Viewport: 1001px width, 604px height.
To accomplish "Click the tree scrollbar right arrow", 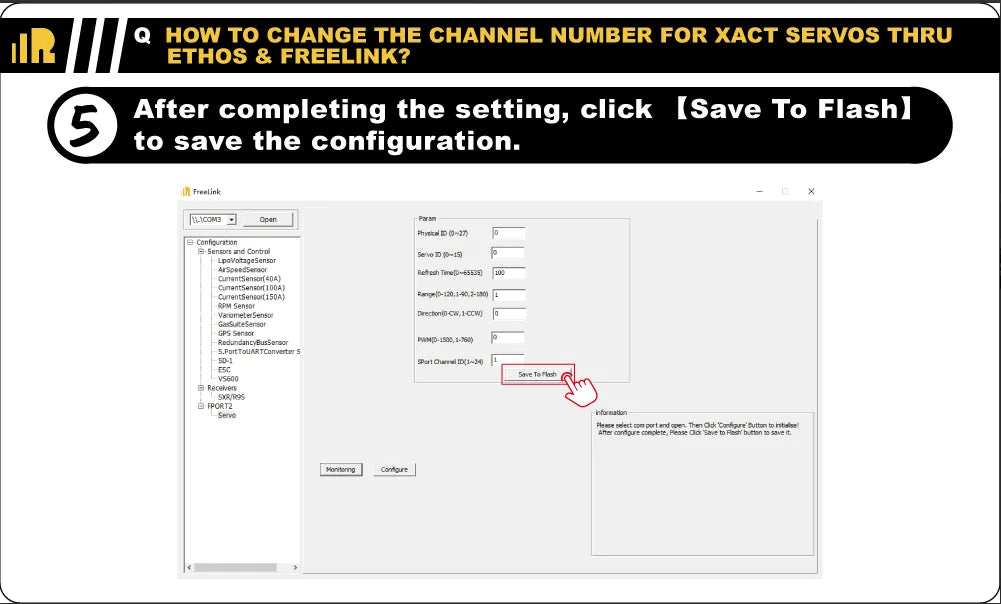I will click(x=295, y=568).
